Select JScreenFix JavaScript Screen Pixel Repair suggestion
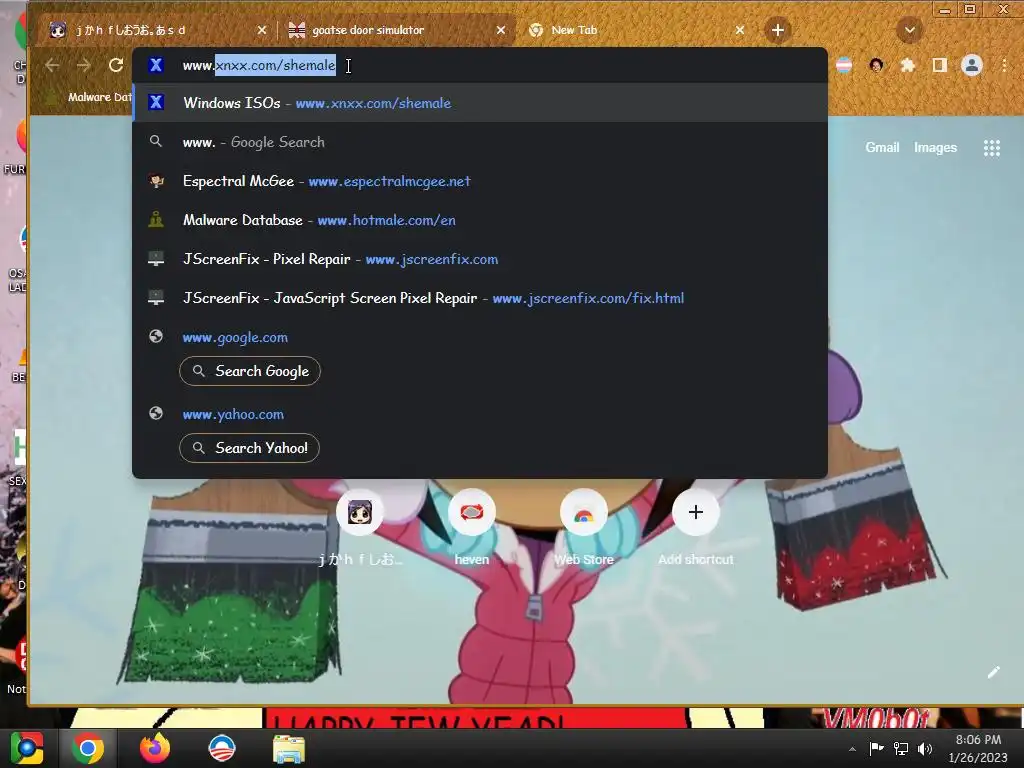The height and width of the screenshot is (768, 1024). [x=480, y=298]
